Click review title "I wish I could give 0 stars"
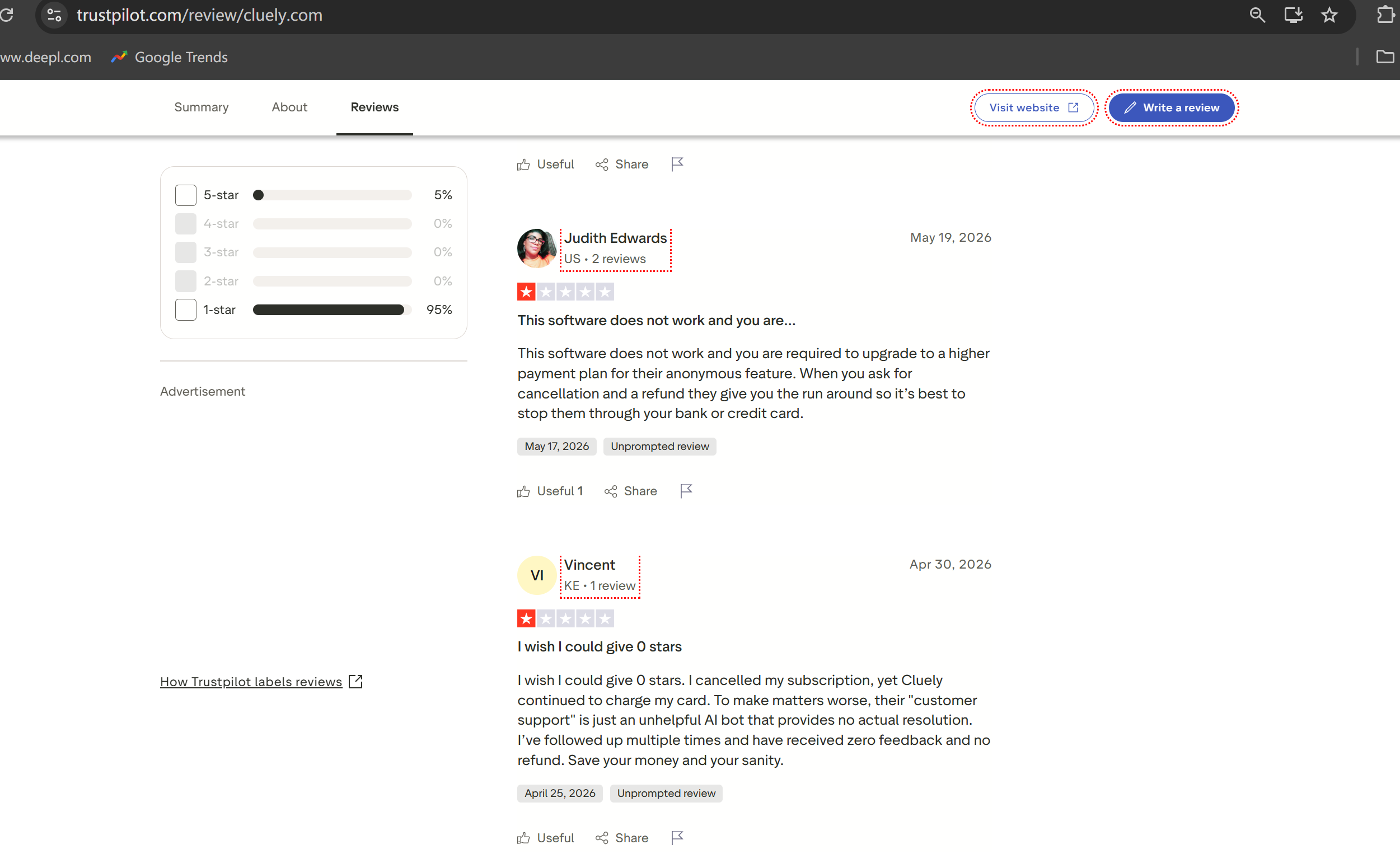 coord(600,647)
